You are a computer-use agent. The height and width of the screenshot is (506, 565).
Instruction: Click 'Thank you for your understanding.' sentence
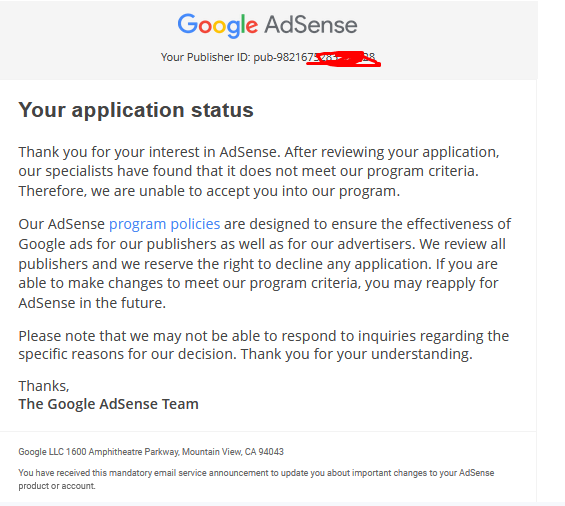(357, 354)
